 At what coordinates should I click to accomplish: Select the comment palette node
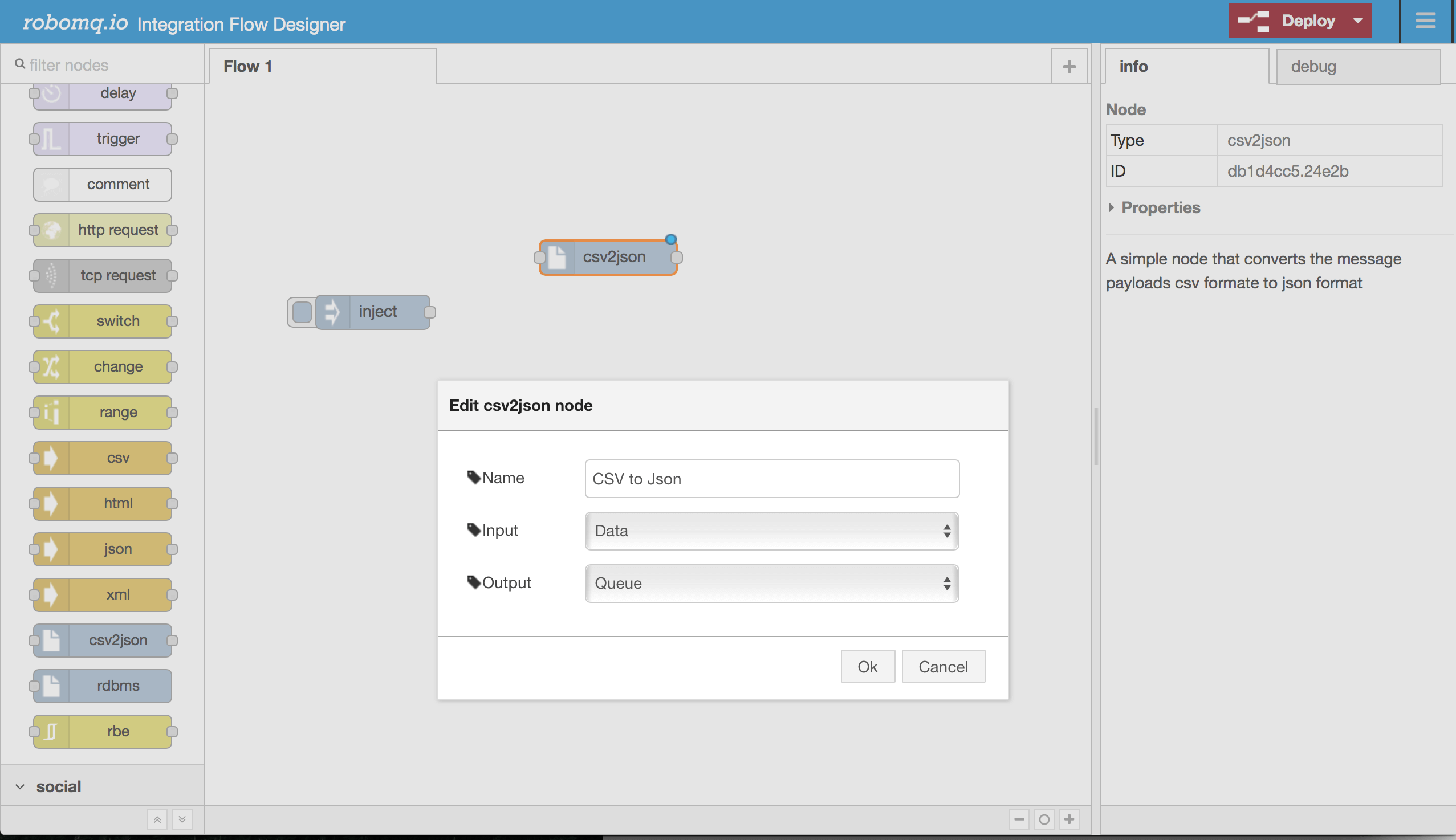pyautogui.click(x=103, y=184)
